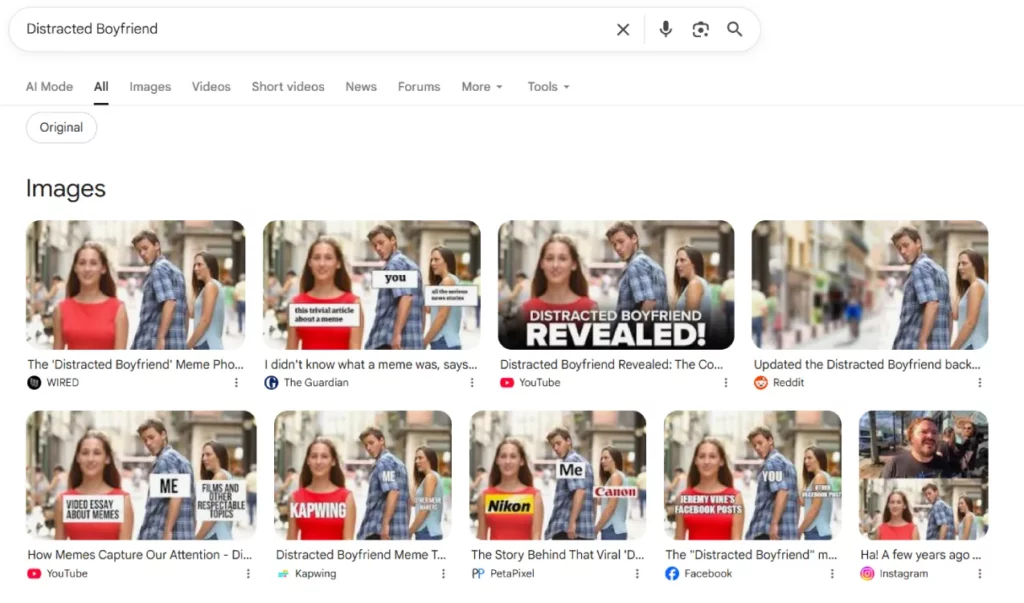Viewport: 1024px width, 603px height.
Task: Open more options for PetaPixel result
Action: (x=637, y=574)
